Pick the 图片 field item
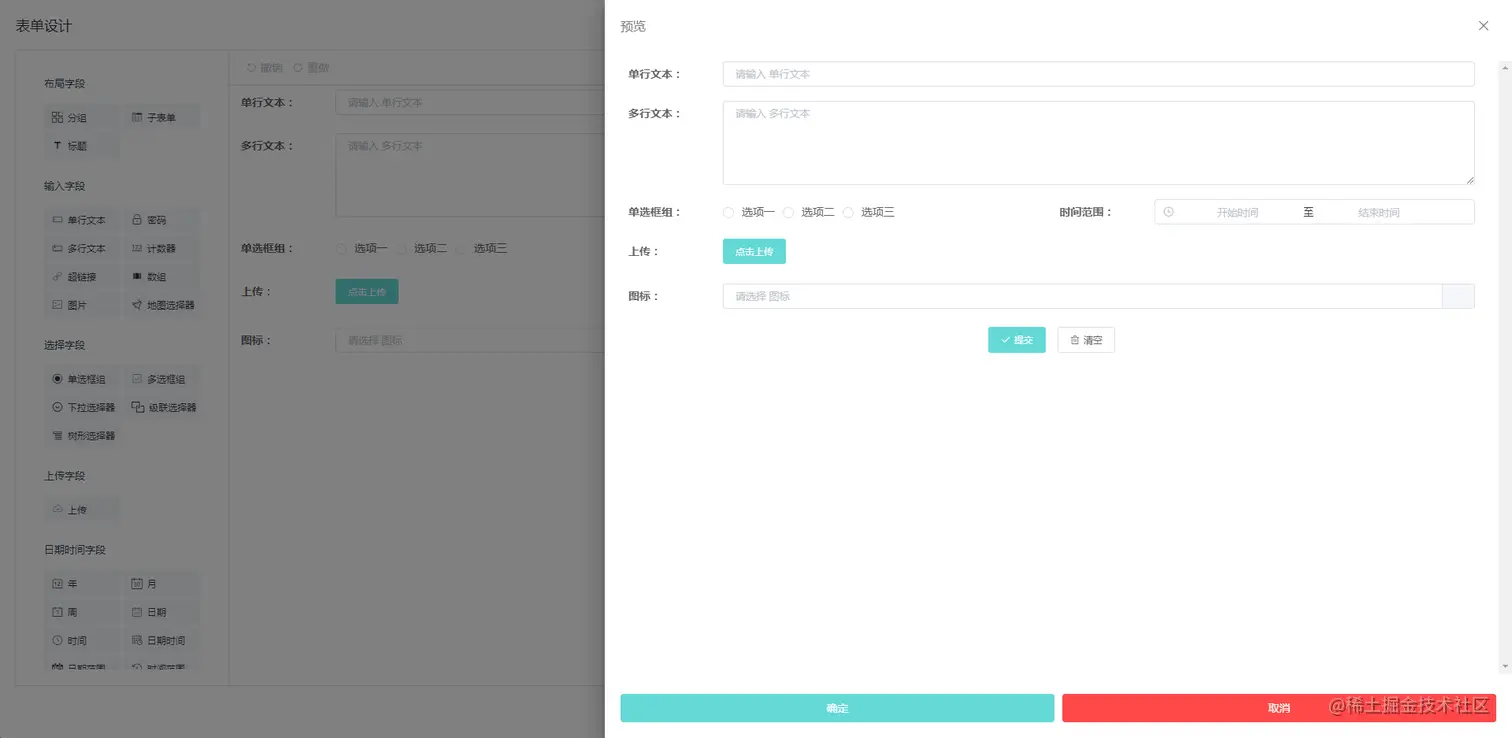 pos(81,305)
